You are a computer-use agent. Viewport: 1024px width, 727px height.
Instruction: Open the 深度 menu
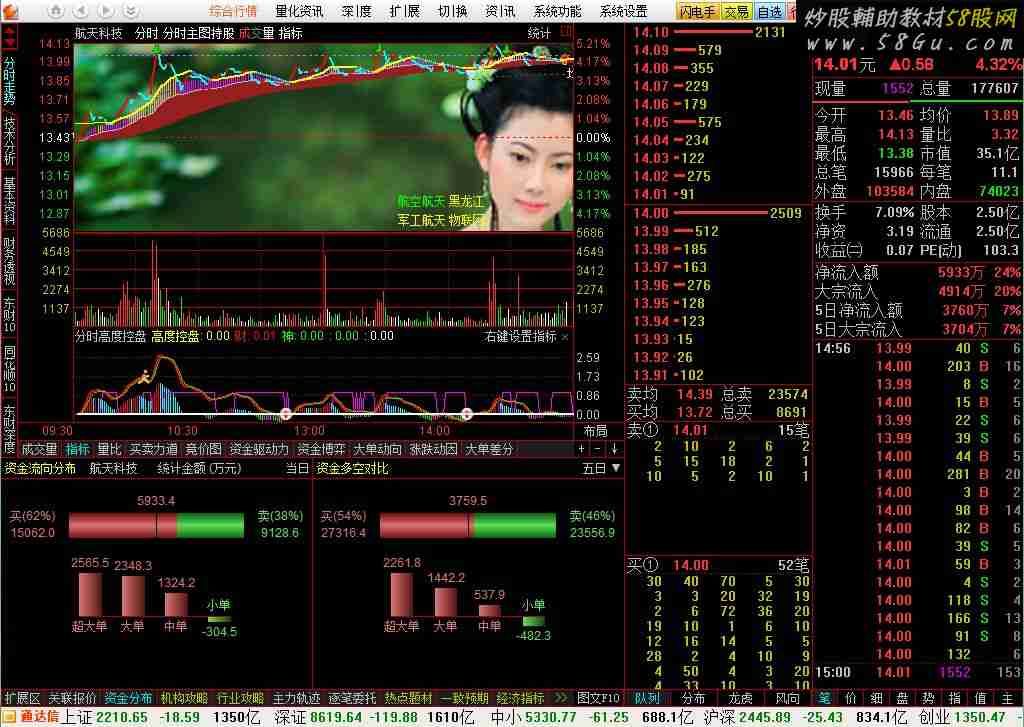tap(357, 11)
